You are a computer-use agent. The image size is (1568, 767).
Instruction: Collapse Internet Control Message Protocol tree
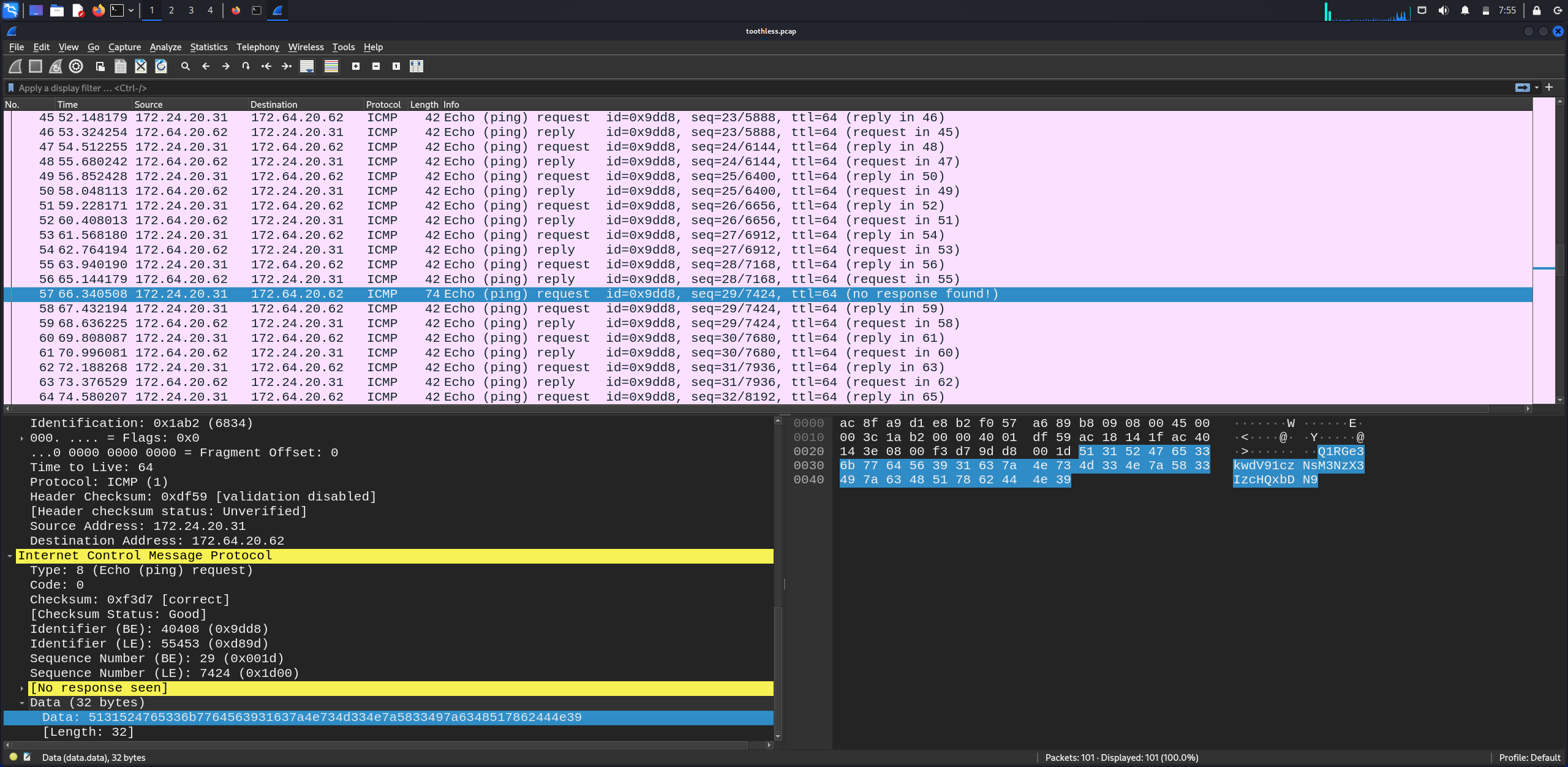(10, 556)
